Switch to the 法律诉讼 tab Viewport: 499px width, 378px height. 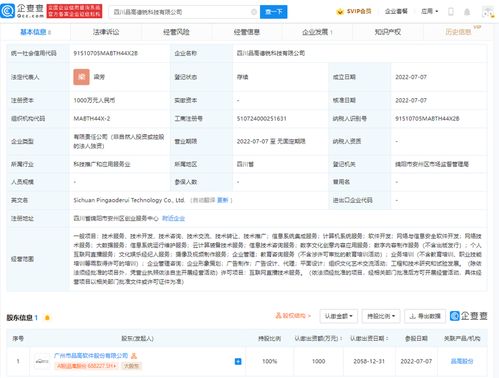(106, 32)
